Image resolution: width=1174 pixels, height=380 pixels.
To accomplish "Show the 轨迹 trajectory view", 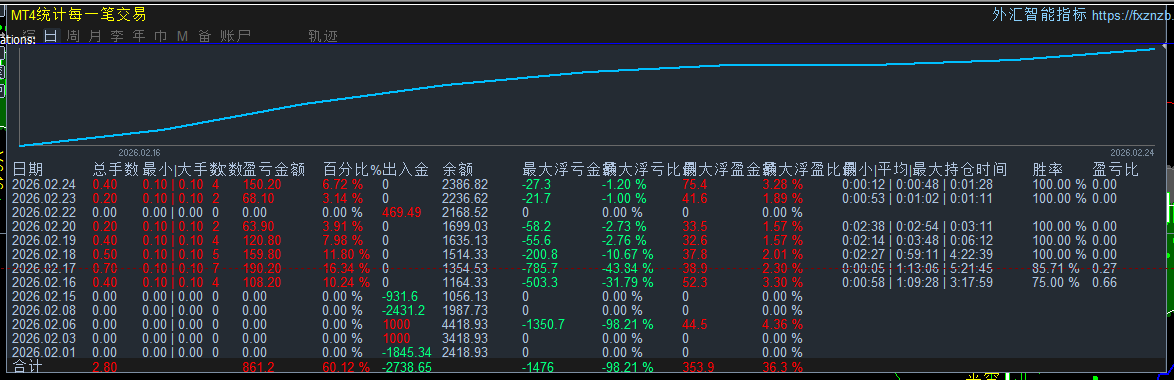I will (x=323, y=35).
